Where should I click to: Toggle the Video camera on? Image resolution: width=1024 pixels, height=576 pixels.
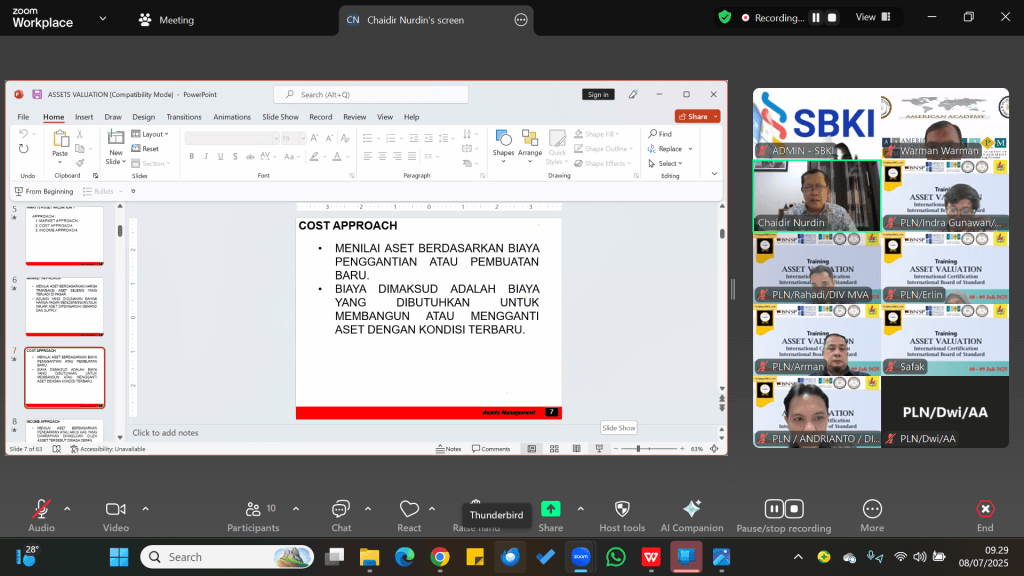116,516
